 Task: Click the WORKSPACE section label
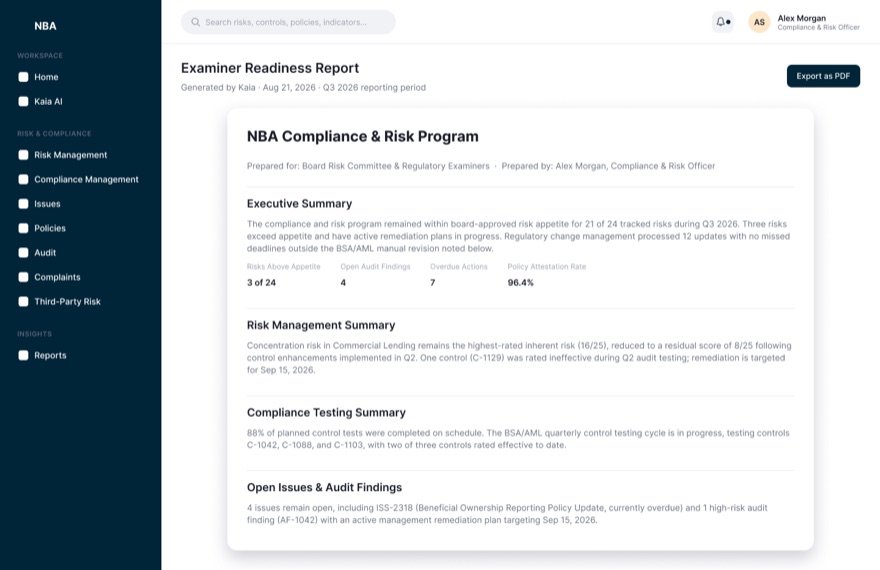coord(40,56)
